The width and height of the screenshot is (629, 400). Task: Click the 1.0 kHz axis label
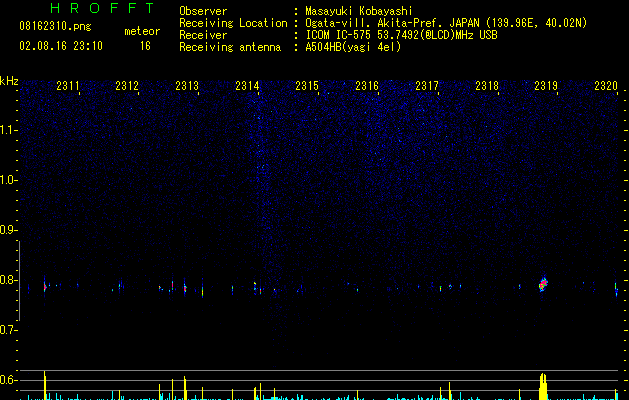click(8, 180)
